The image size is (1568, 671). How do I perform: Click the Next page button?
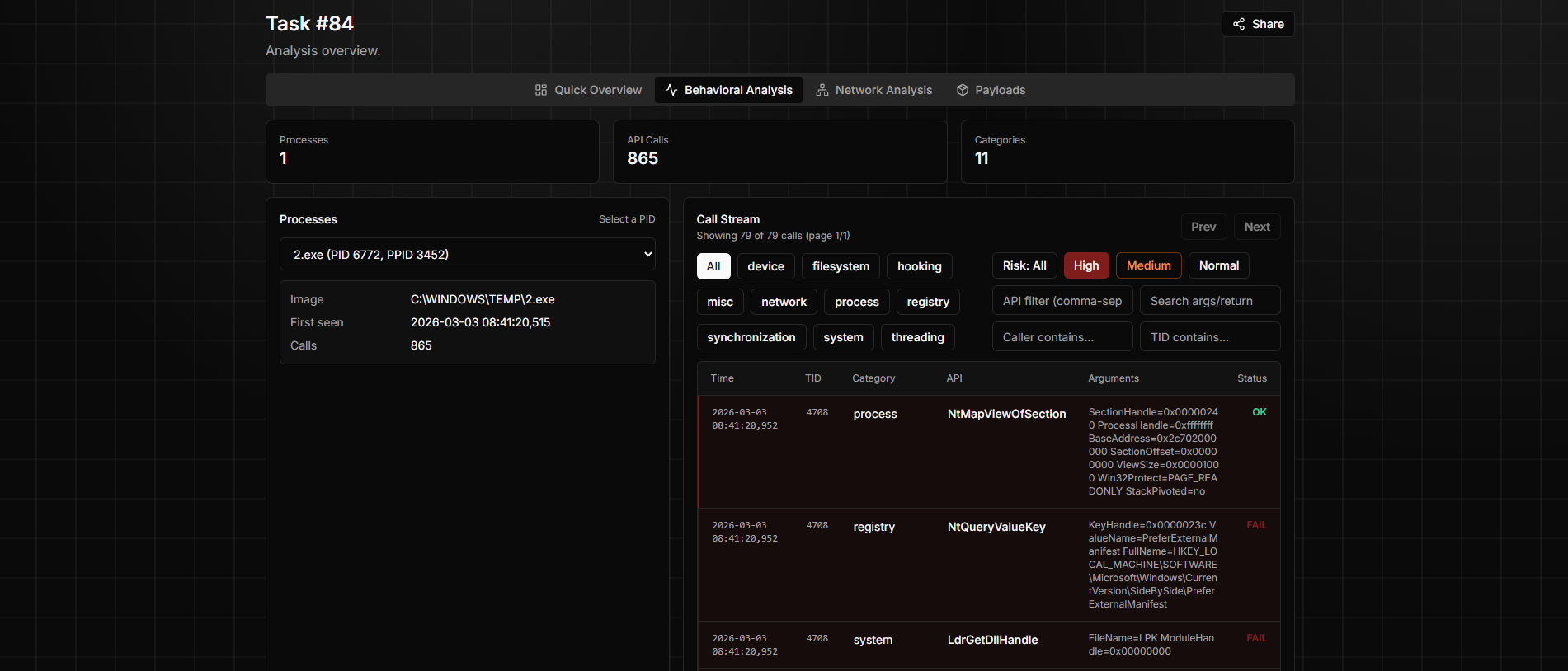pos(1257,227)
